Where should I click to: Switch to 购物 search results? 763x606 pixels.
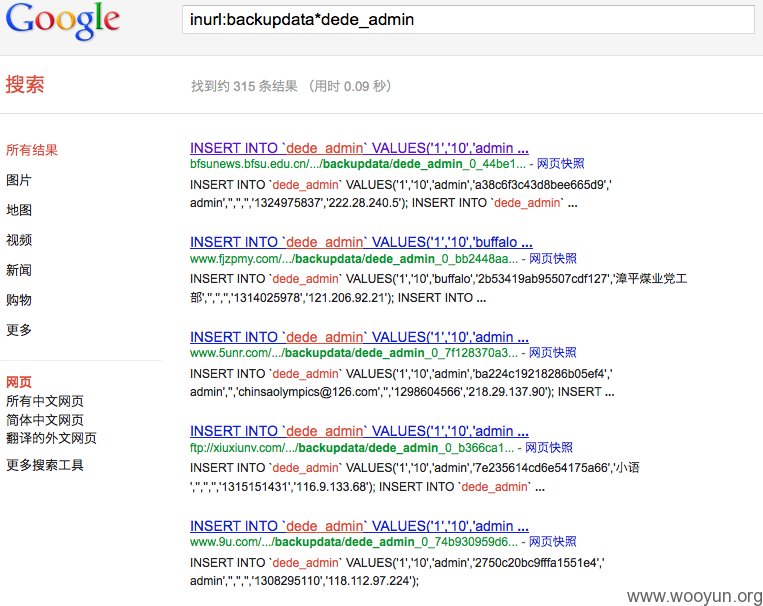[x=18, y=300]
